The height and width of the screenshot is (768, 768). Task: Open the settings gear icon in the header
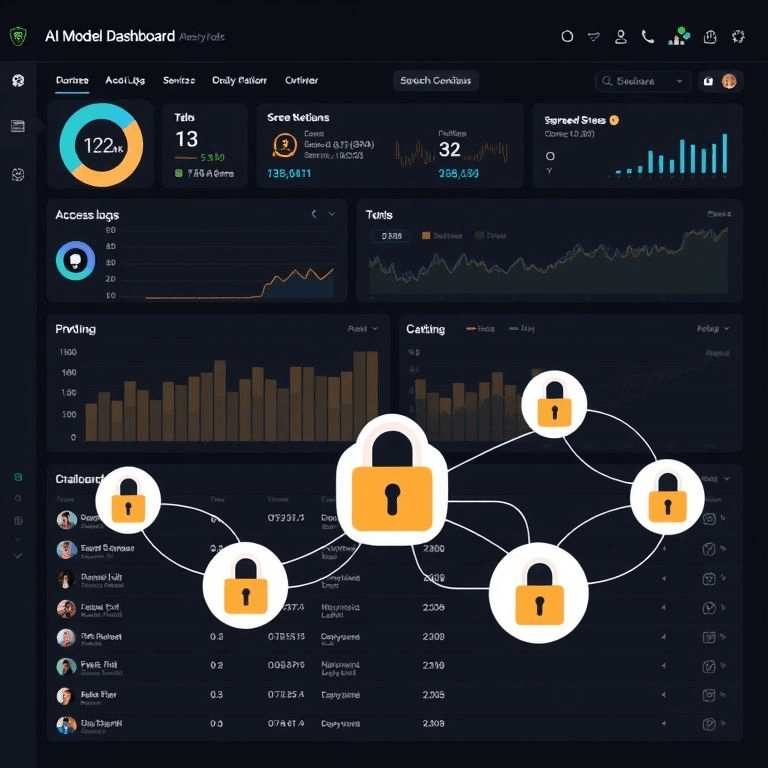738,37
